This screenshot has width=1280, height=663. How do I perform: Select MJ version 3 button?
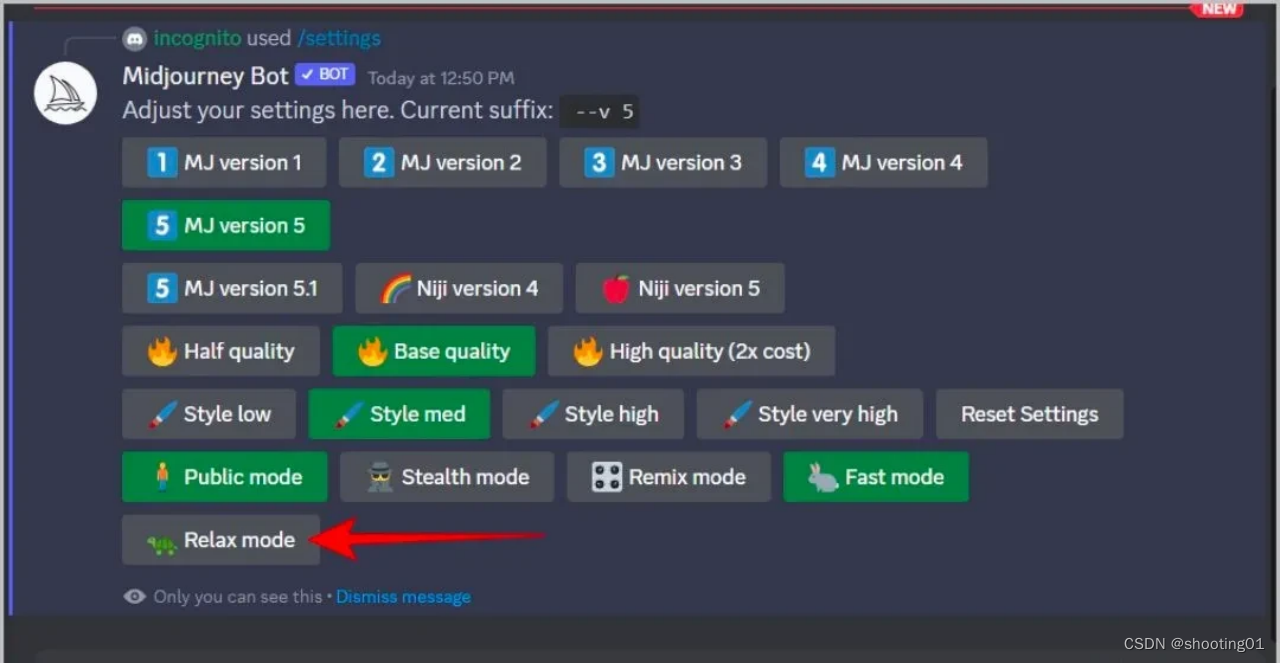[x=663, y=162]
